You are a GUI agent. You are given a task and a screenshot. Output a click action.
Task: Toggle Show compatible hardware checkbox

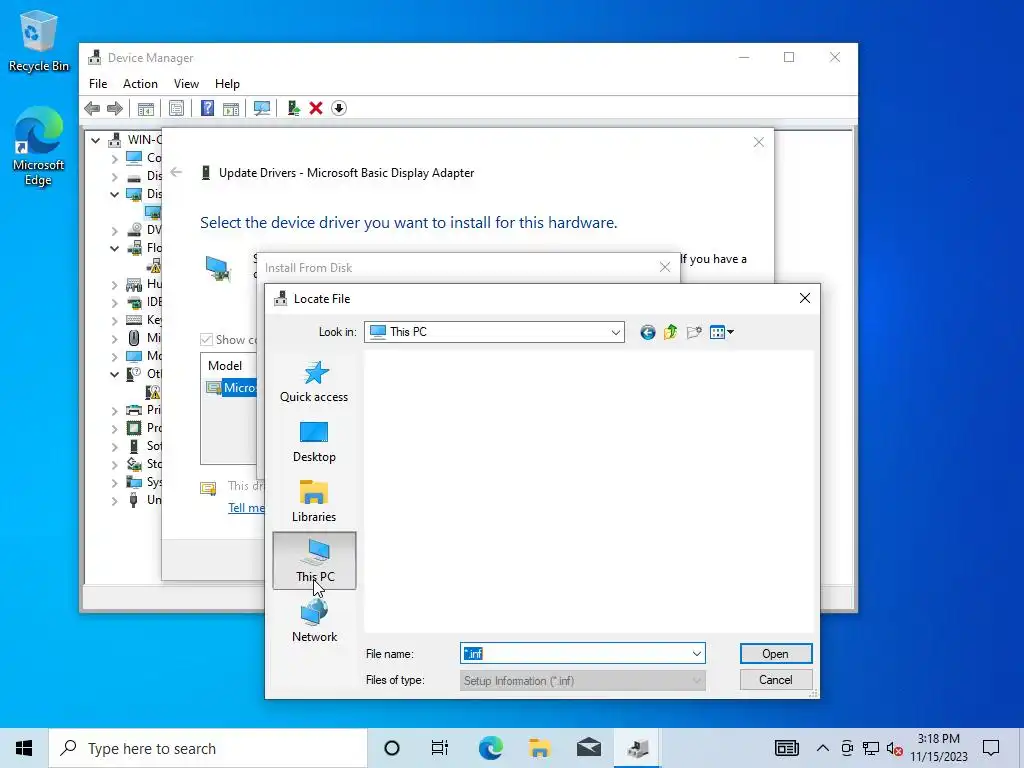click(x=206, y=340)
